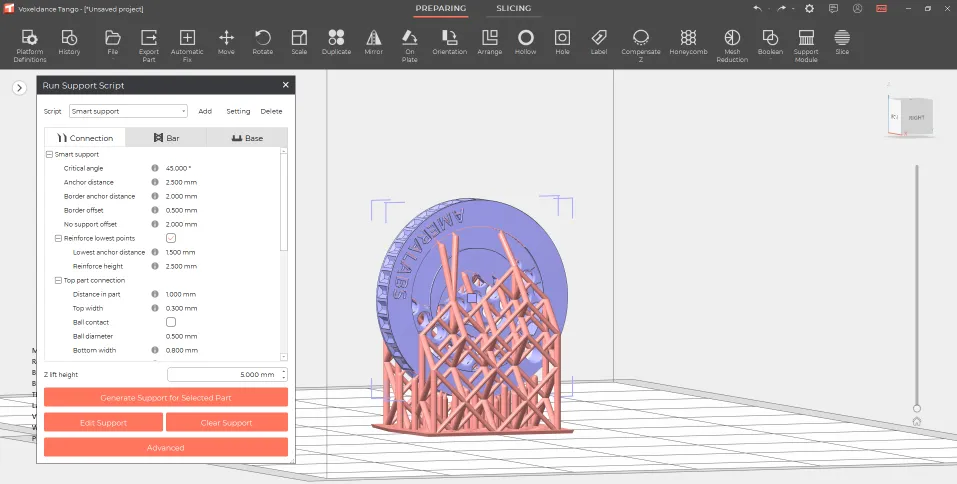Open the Hollow tool

click(525, 43)
